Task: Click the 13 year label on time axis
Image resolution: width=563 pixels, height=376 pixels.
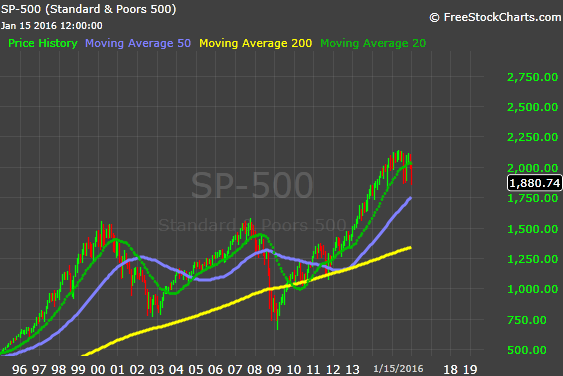Action: (x=352, y=370)
